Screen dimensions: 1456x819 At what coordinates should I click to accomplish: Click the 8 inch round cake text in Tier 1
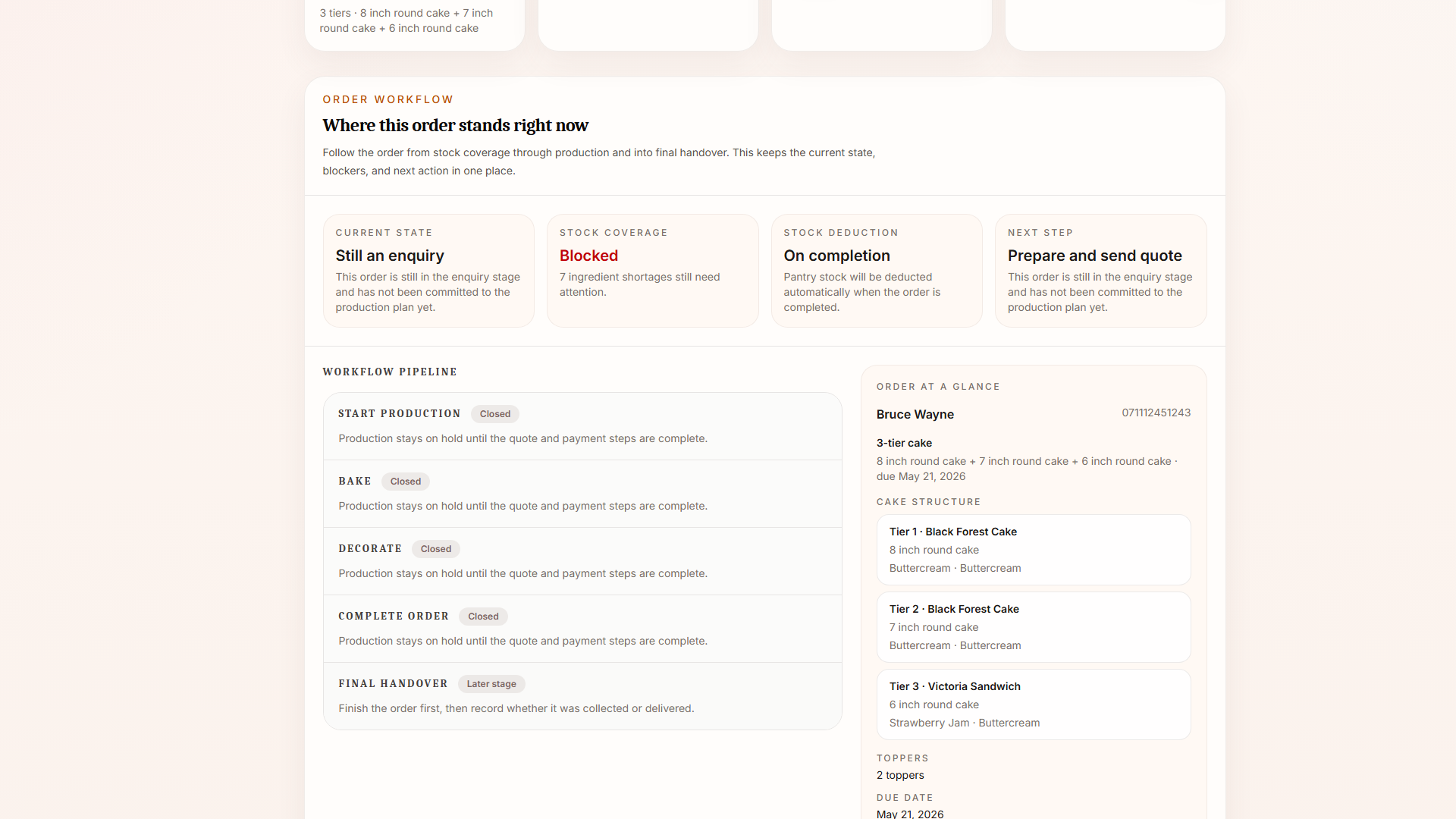pyautogui.click(x=934, y=550)
